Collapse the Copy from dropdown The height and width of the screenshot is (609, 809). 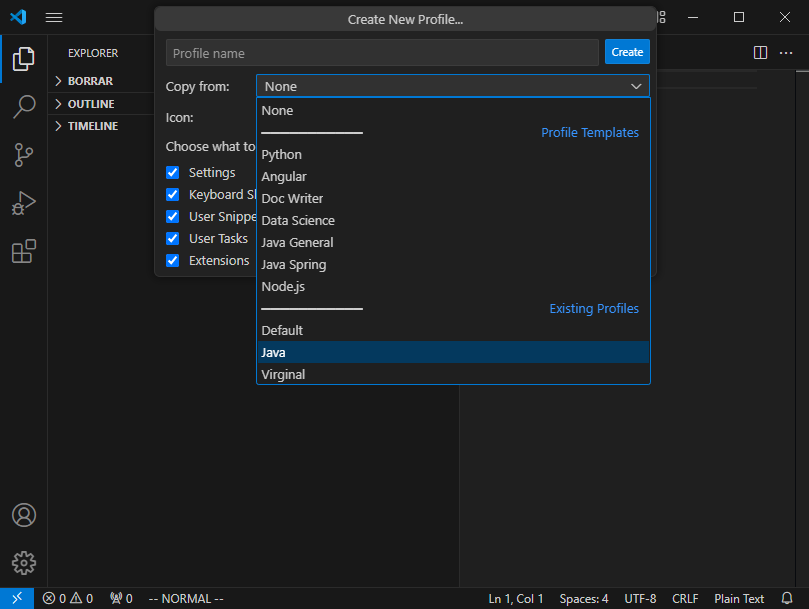[453, 86]
